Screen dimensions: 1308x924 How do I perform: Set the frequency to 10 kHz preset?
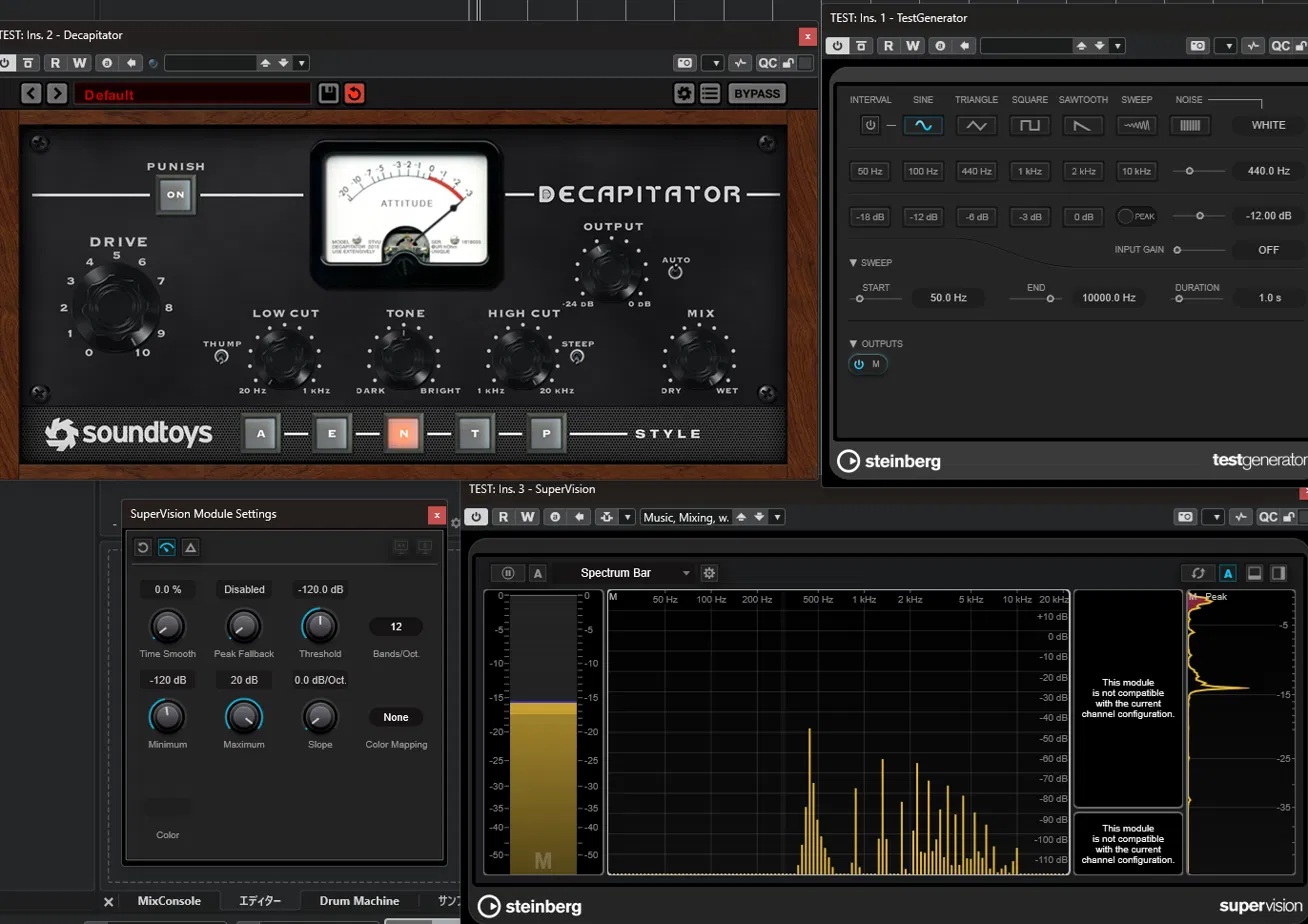click(x=1137, y=171)
